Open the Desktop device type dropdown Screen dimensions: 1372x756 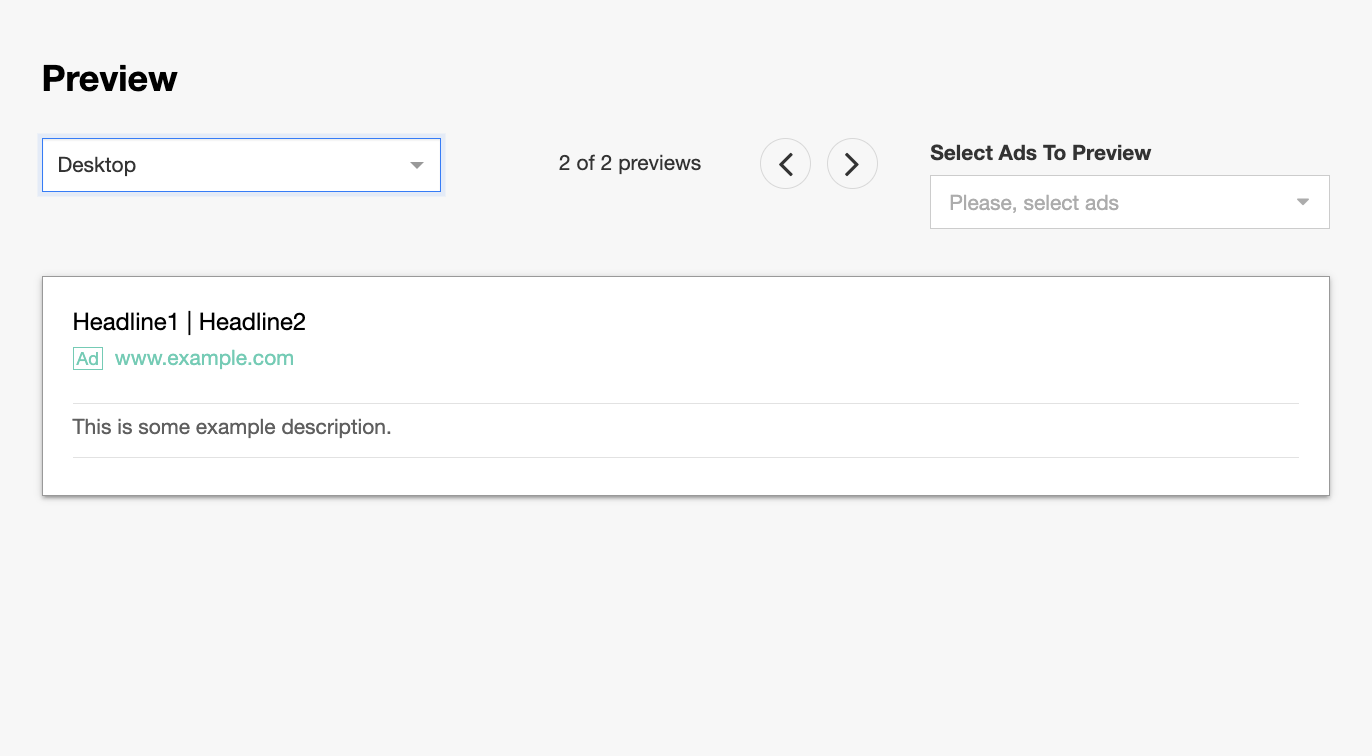tap(240, 165)
